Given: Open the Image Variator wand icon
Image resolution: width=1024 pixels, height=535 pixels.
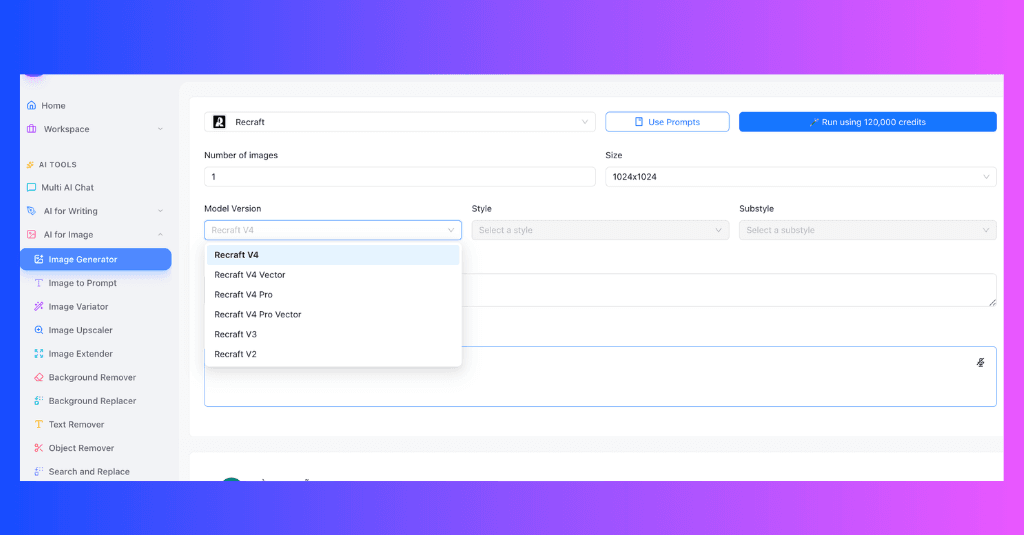Looking at the screenshot, I should (39, 306).
